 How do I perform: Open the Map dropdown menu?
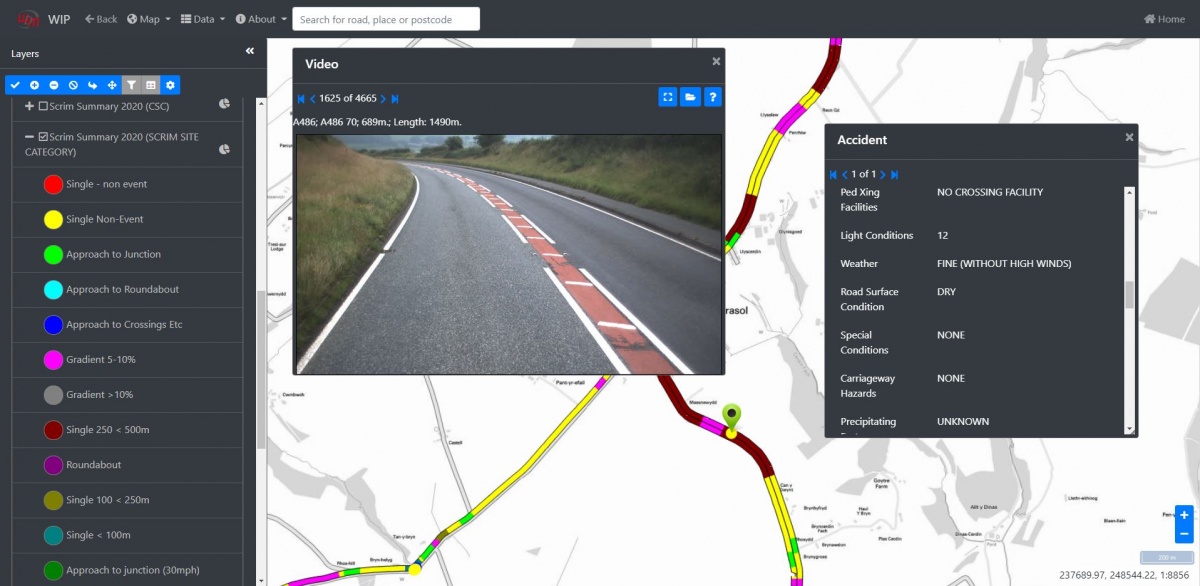click(x=149, y=19)
